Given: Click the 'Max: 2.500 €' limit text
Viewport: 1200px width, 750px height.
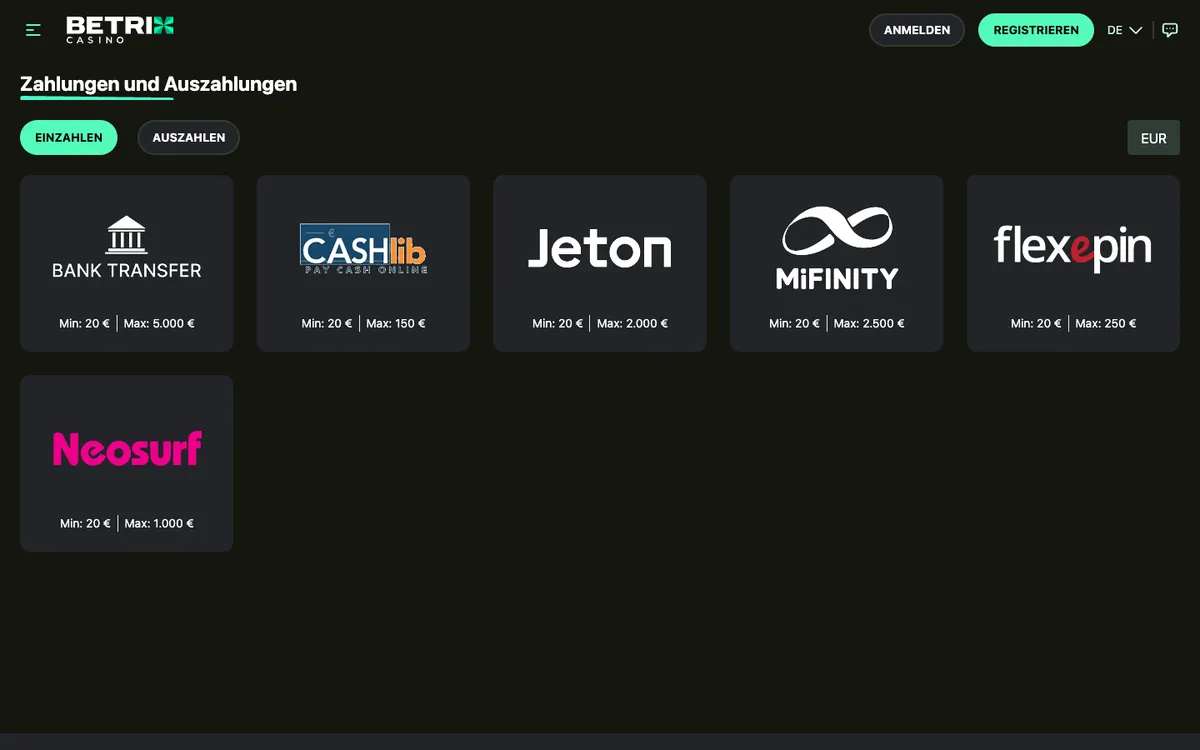Looking at the screenshot, I should (869, 323).
